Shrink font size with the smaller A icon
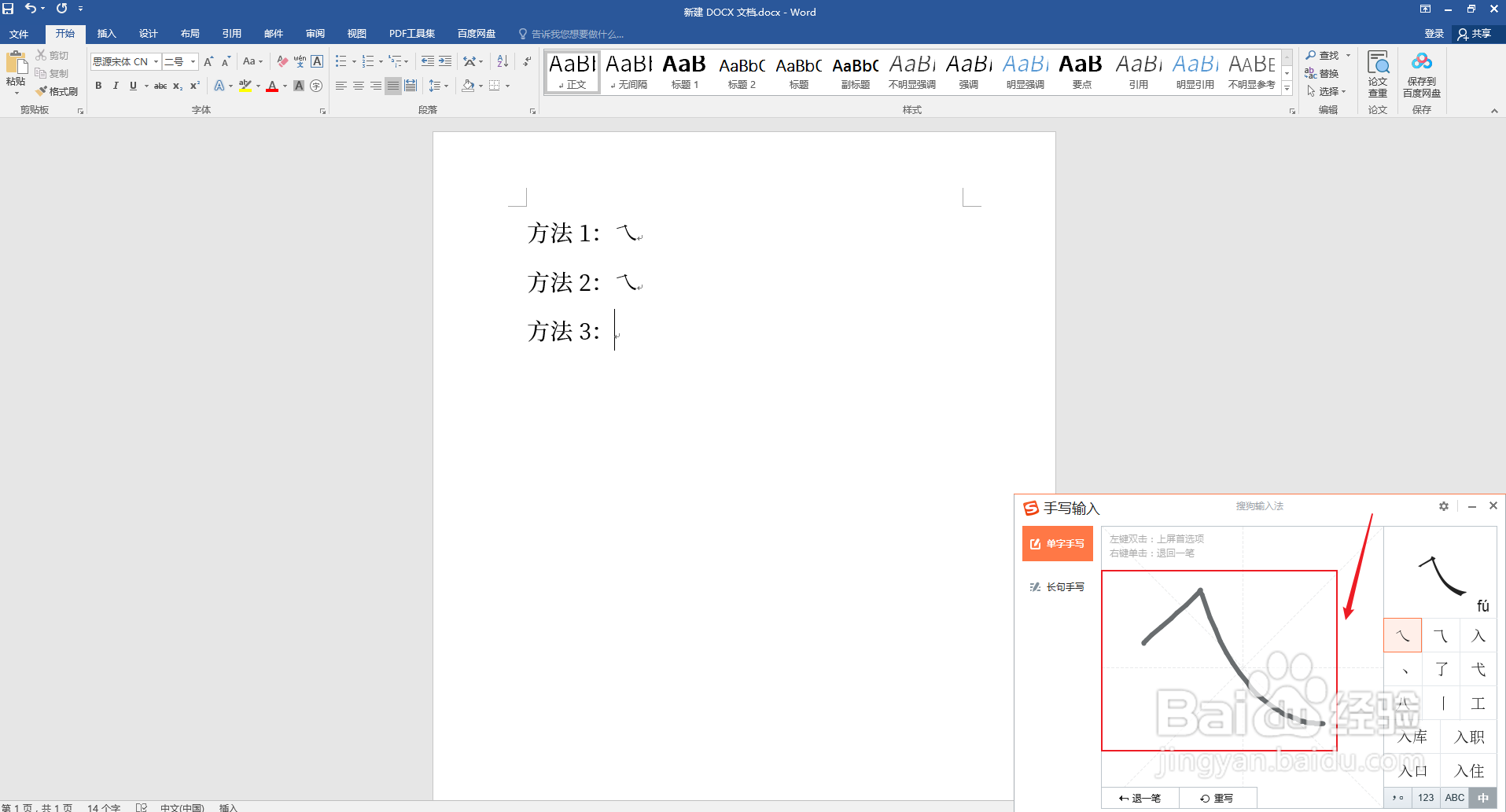The image size is (1506, 812). [x=226, y=61]
